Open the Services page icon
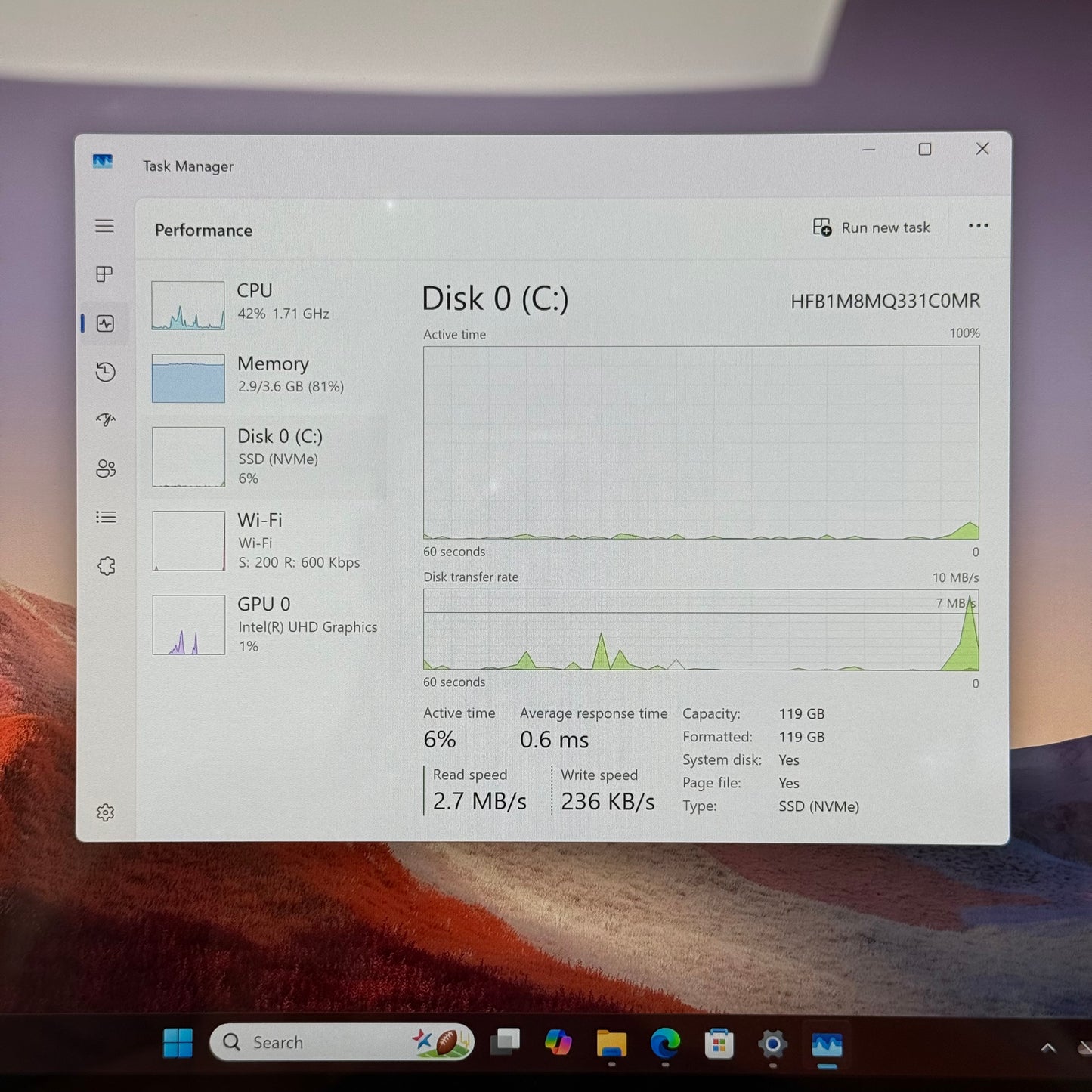 click(106, 566)
